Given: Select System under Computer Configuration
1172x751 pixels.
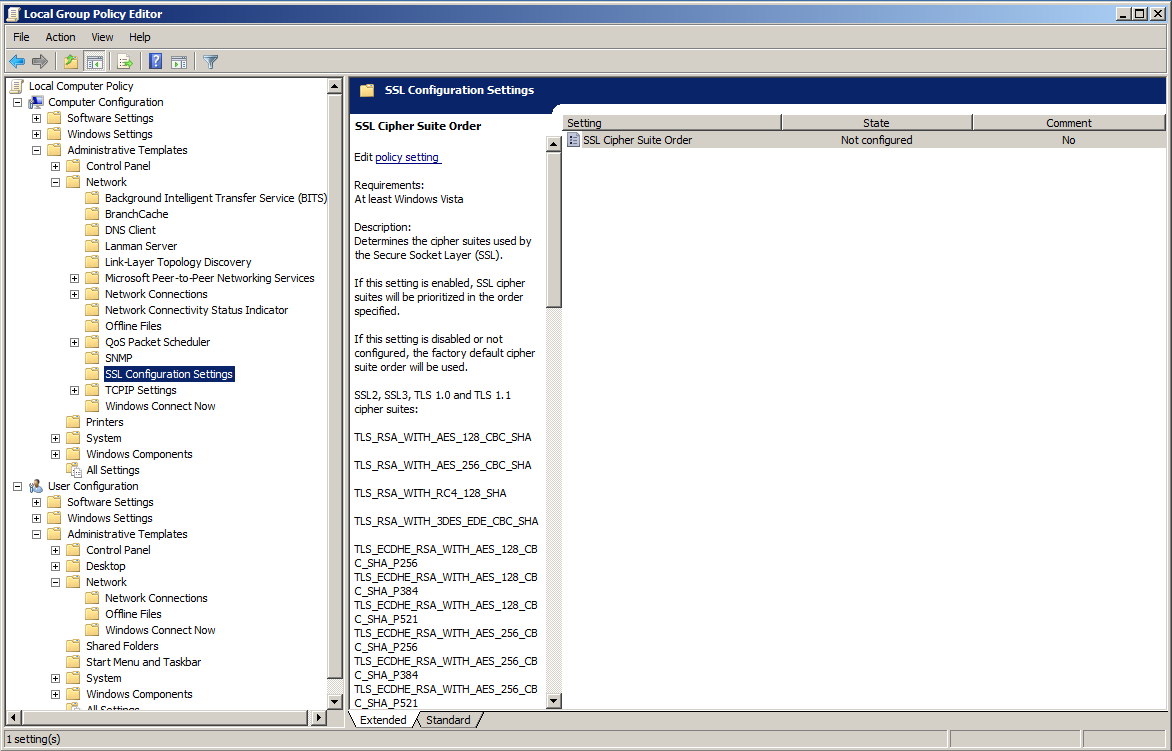Looking at the screenshot, I should [x=103, y=438].
